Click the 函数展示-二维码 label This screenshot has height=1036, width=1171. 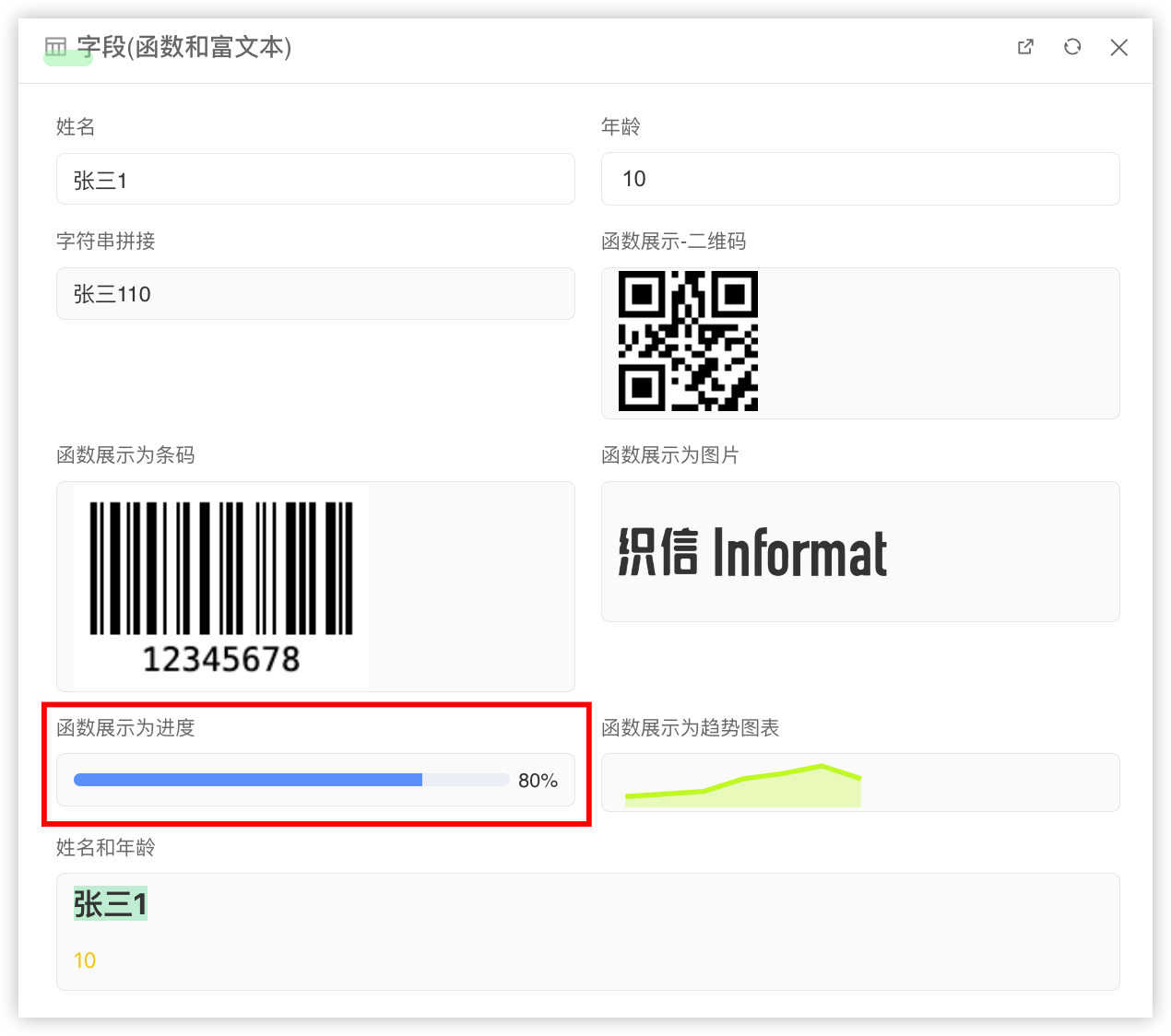click(x=673, y=241)
